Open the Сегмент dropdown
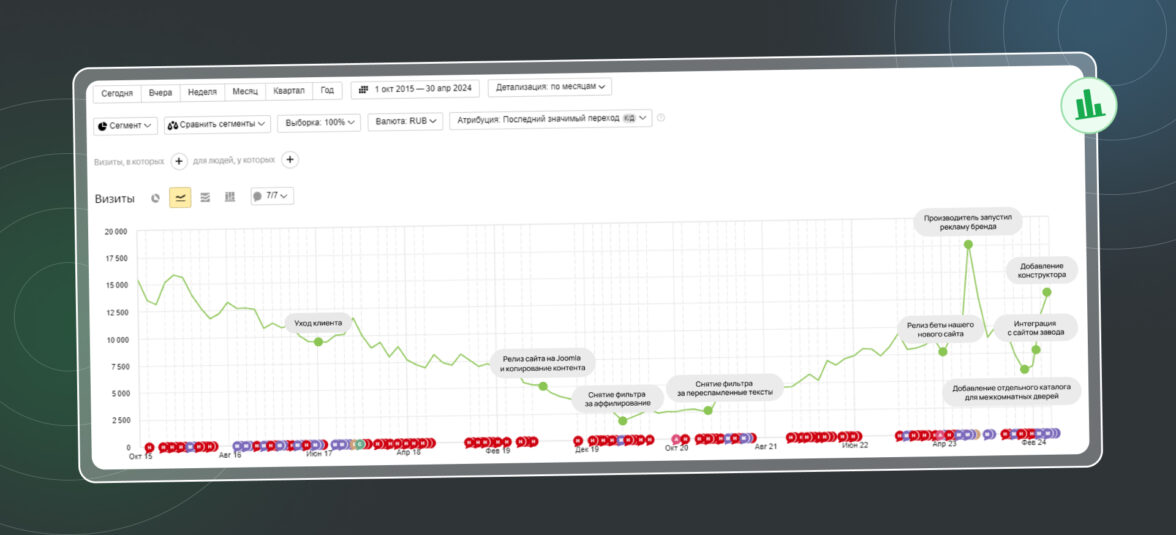The width and height of the screenshot is (1176, 535). 125,125
